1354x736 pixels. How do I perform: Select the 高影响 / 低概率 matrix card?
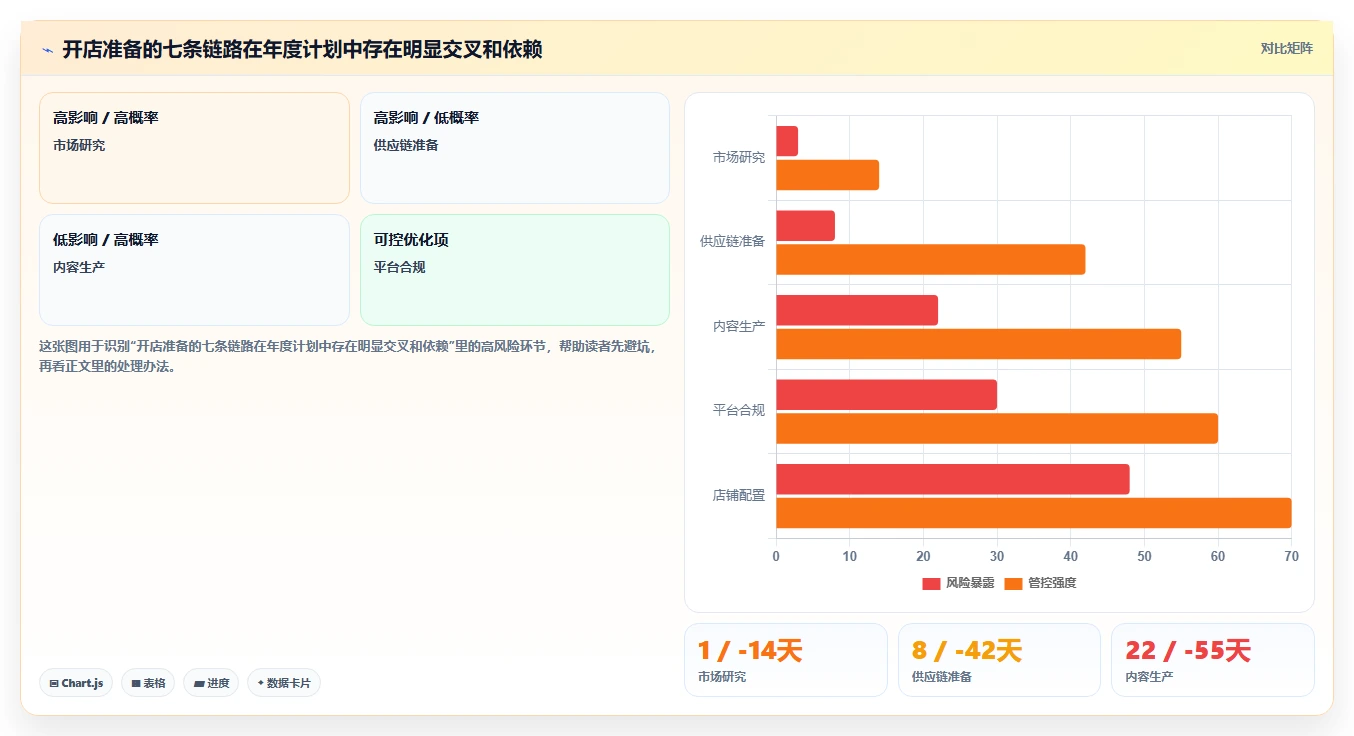515,148
